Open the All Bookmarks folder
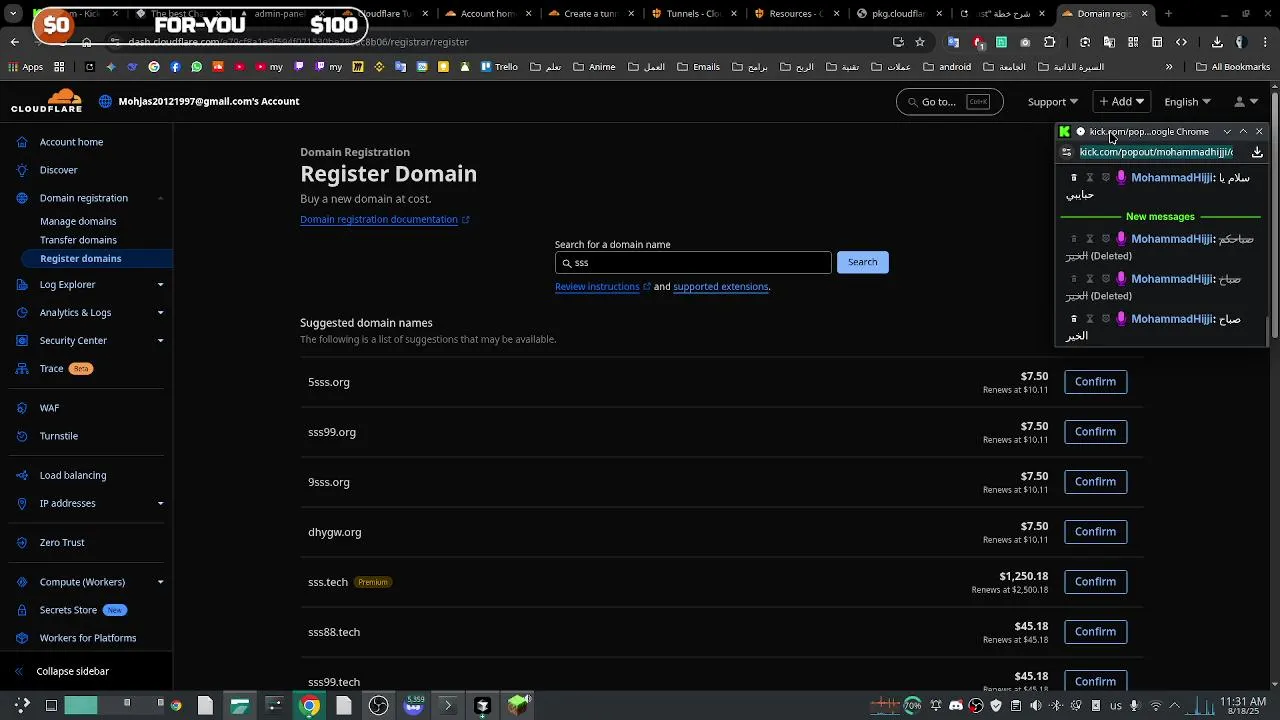1280x720 pixels. (1233, 67)
